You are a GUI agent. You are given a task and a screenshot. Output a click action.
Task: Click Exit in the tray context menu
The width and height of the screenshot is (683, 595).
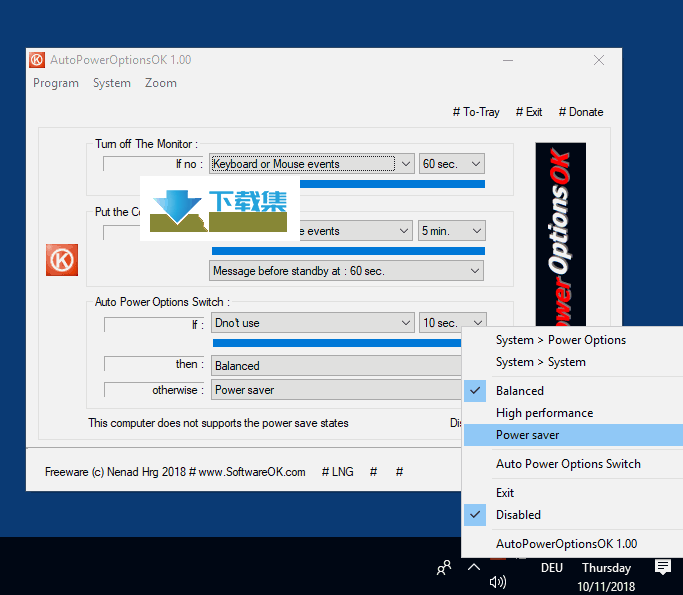pyautogui.click(x=573, y=493)
